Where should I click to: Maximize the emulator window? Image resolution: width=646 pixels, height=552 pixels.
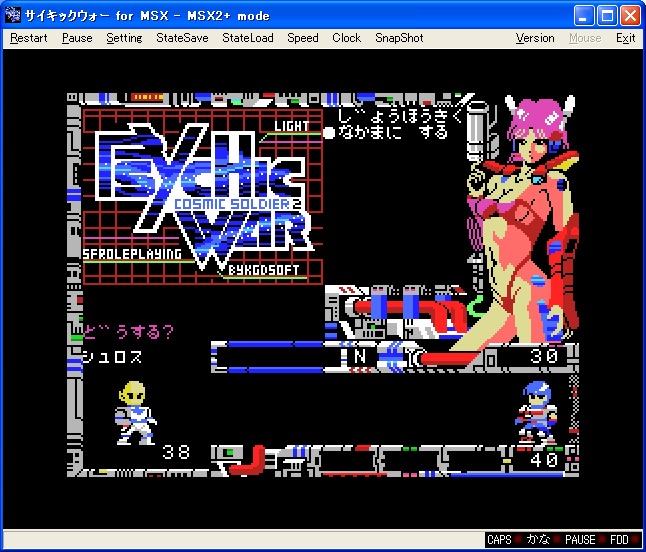tap(607, 15)
